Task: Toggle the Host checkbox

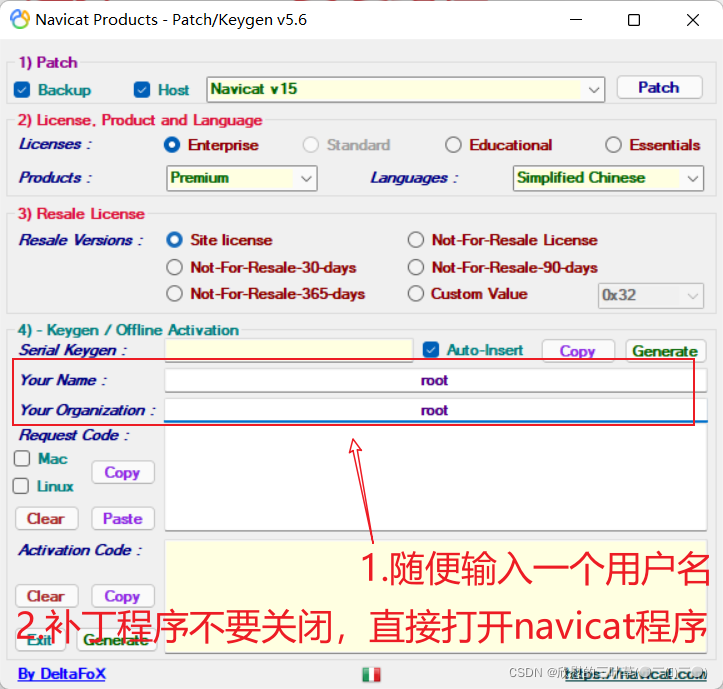Action: click(x=142, y=89)
